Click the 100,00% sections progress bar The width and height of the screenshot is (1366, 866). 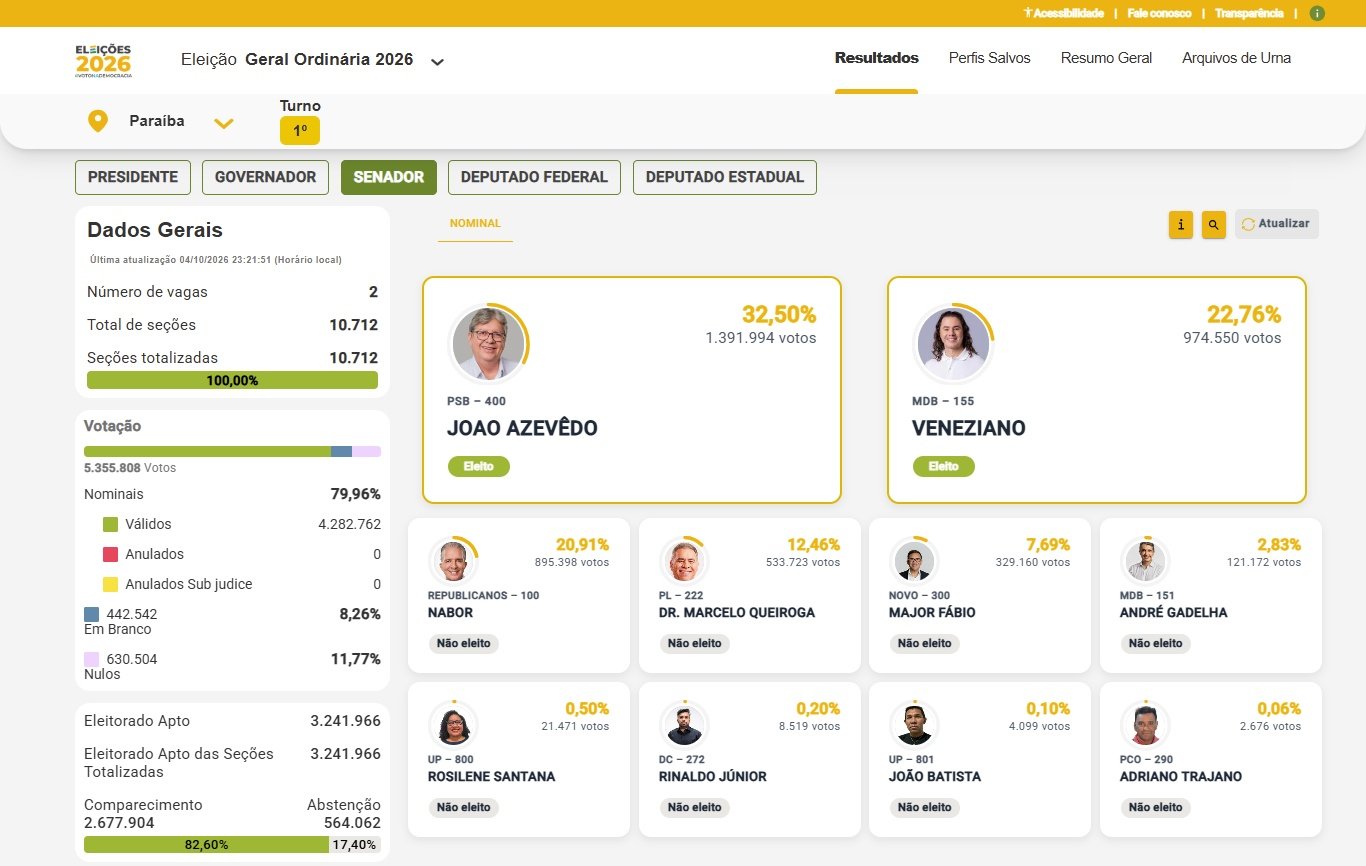pyautogui.click(x=232, y=380)
